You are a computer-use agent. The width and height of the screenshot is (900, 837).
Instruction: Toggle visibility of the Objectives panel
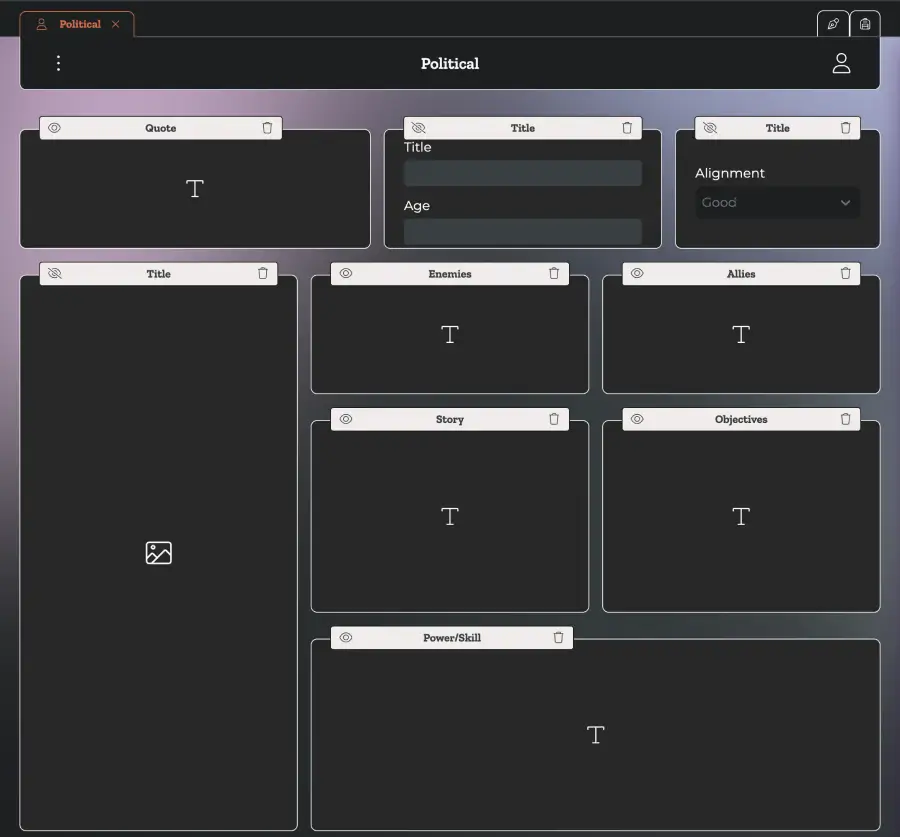click(x=637, y=419)
